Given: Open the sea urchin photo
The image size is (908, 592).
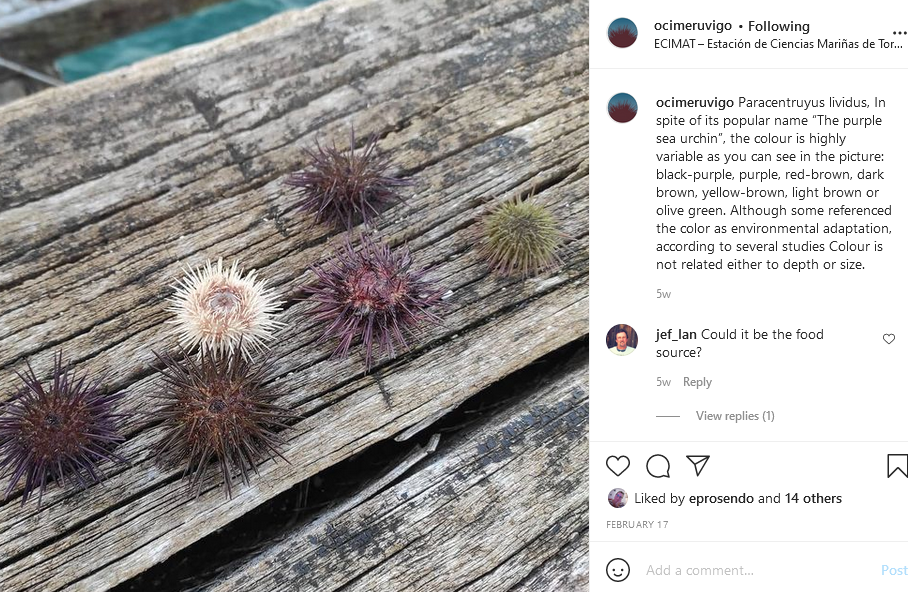Looking at the screenshot, I should click(294, 296).
